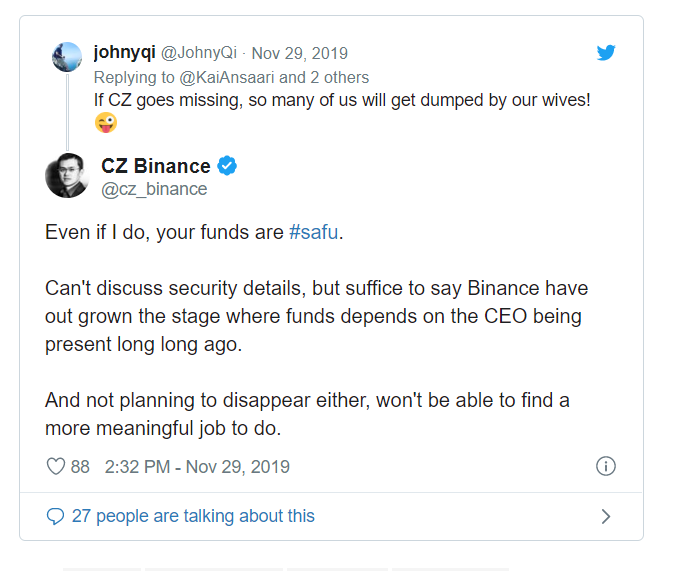Like the tweet with the heart icon
The height and width of the screenshot is (571, 690).
(x=56, y=466)
